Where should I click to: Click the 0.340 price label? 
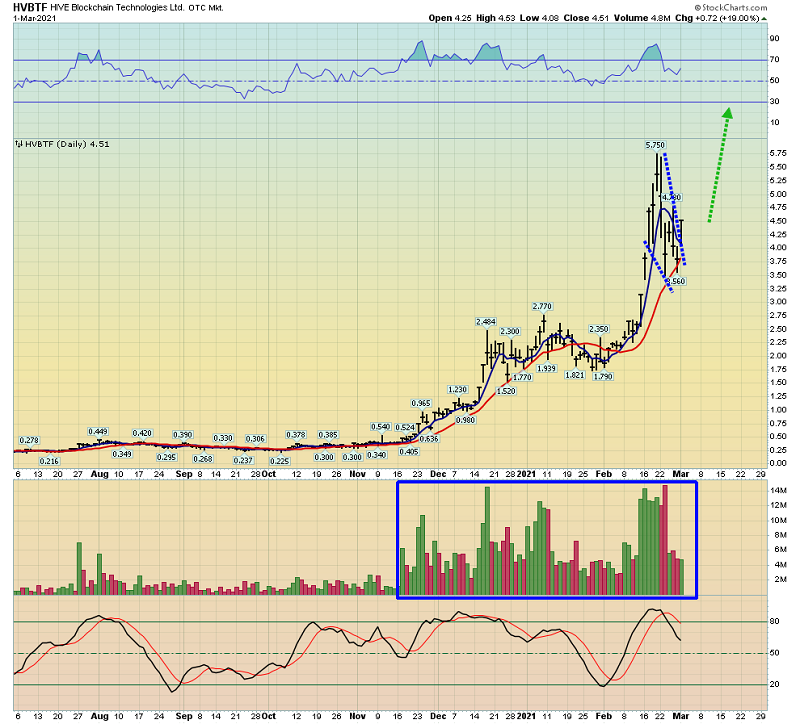[377, 455]
